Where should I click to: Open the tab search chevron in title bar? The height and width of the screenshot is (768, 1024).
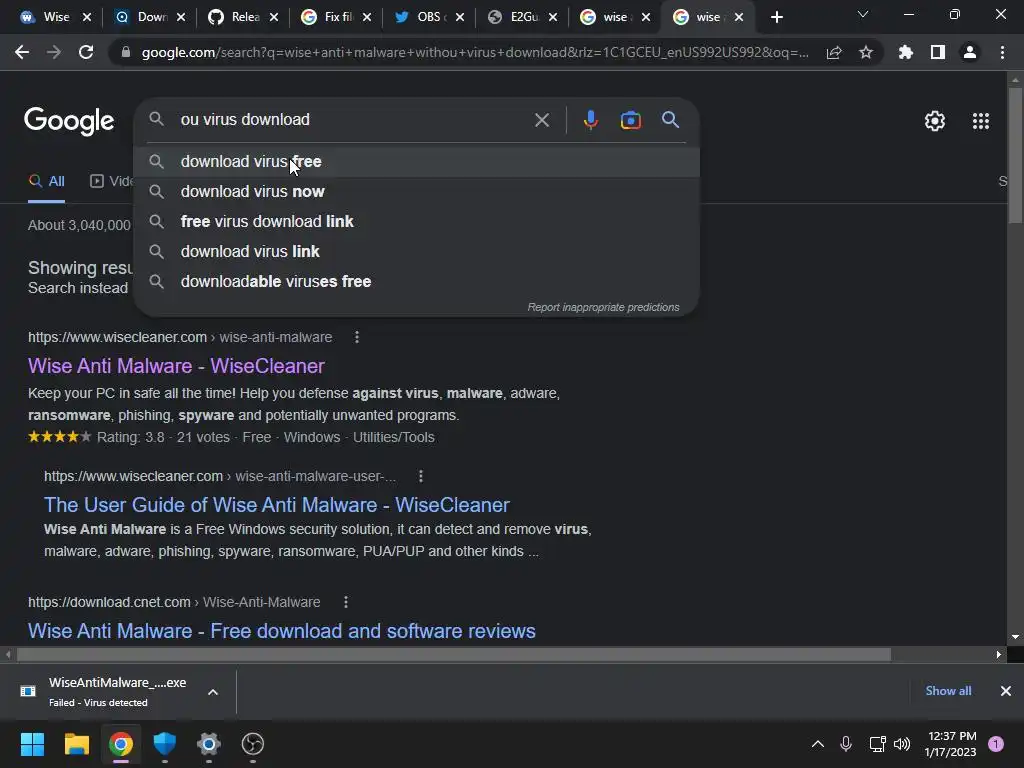pyautogui.click(x=863, y=14)
